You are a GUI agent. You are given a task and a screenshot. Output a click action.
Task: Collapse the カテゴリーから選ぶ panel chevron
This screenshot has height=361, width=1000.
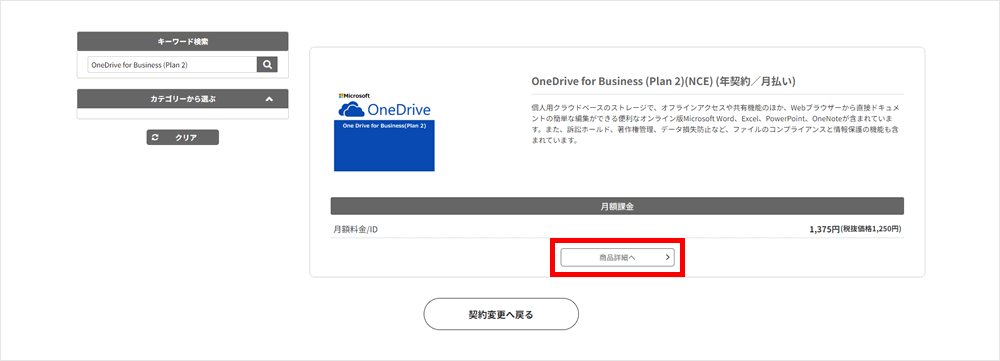(x=269, y=99)
